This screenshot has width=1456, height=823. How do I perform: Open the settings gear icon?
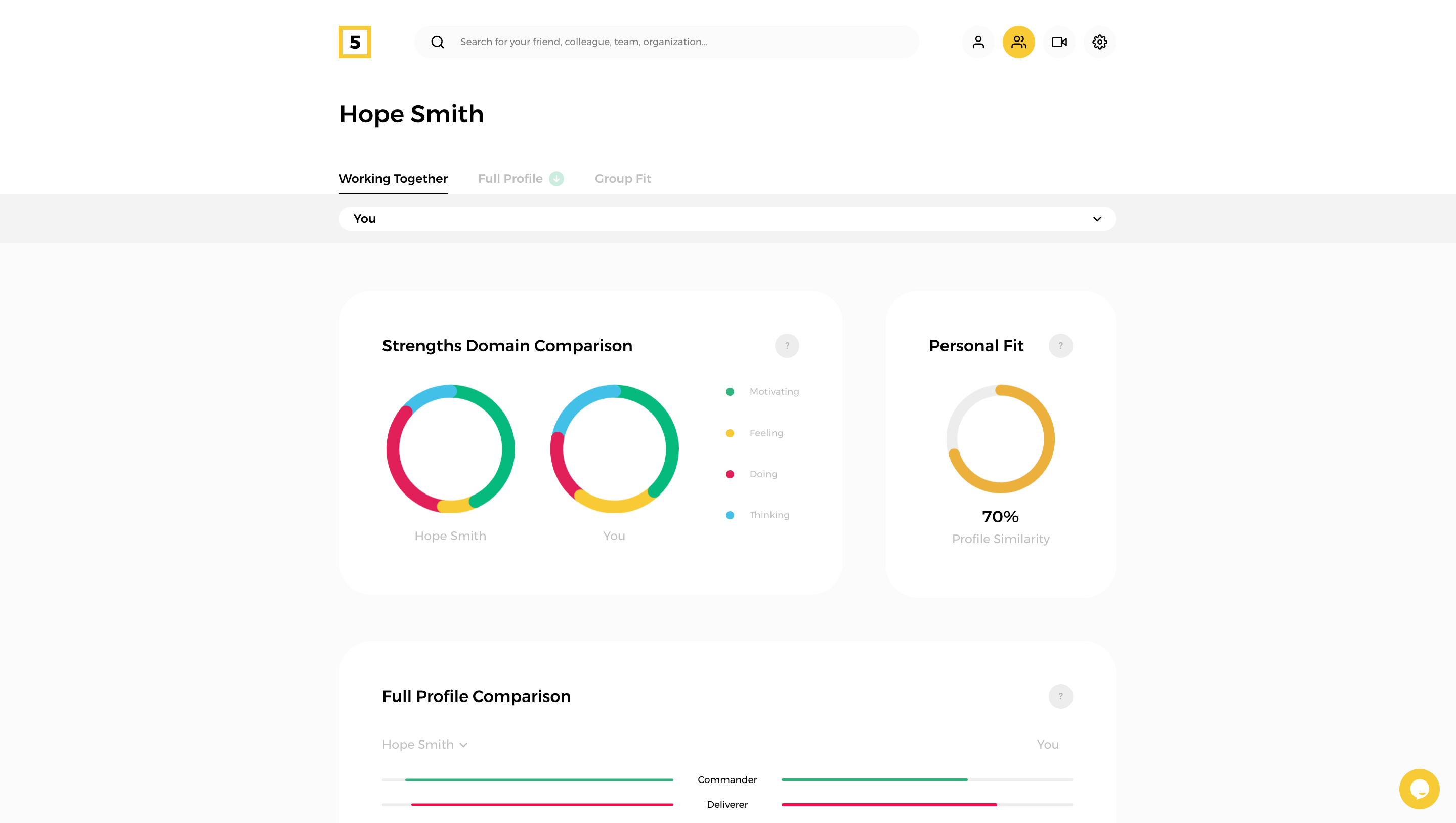pos(1099,42)
